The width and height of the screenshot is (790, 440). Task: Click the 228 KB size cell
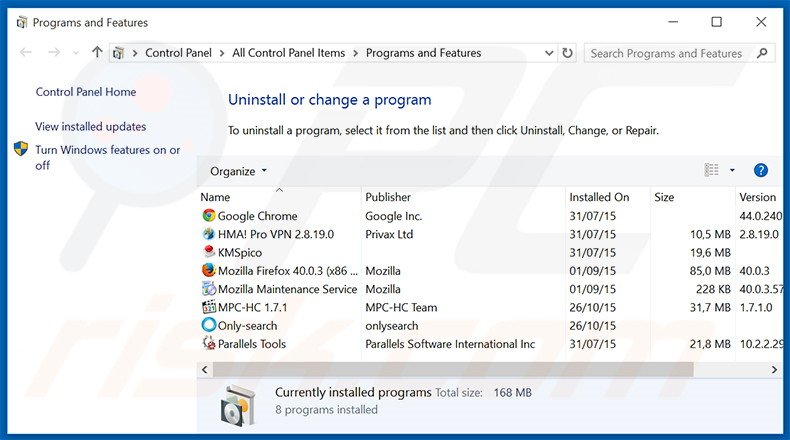point(713,289)
